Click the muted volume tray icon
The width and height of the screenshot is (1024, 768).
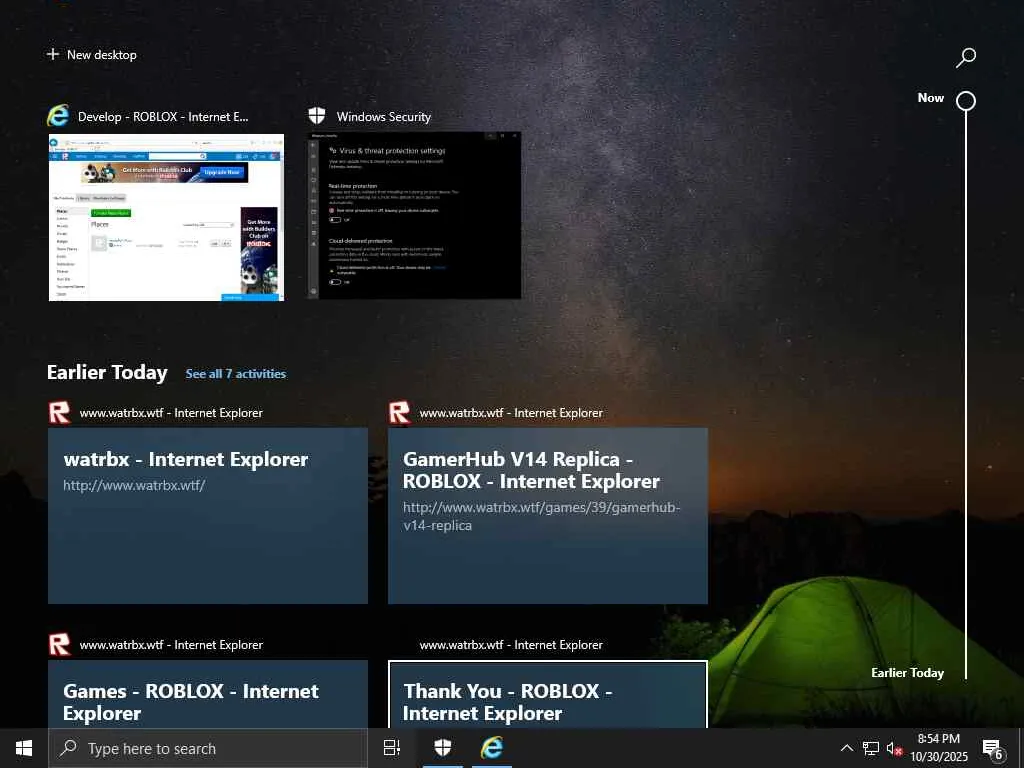tap(894, 749)
